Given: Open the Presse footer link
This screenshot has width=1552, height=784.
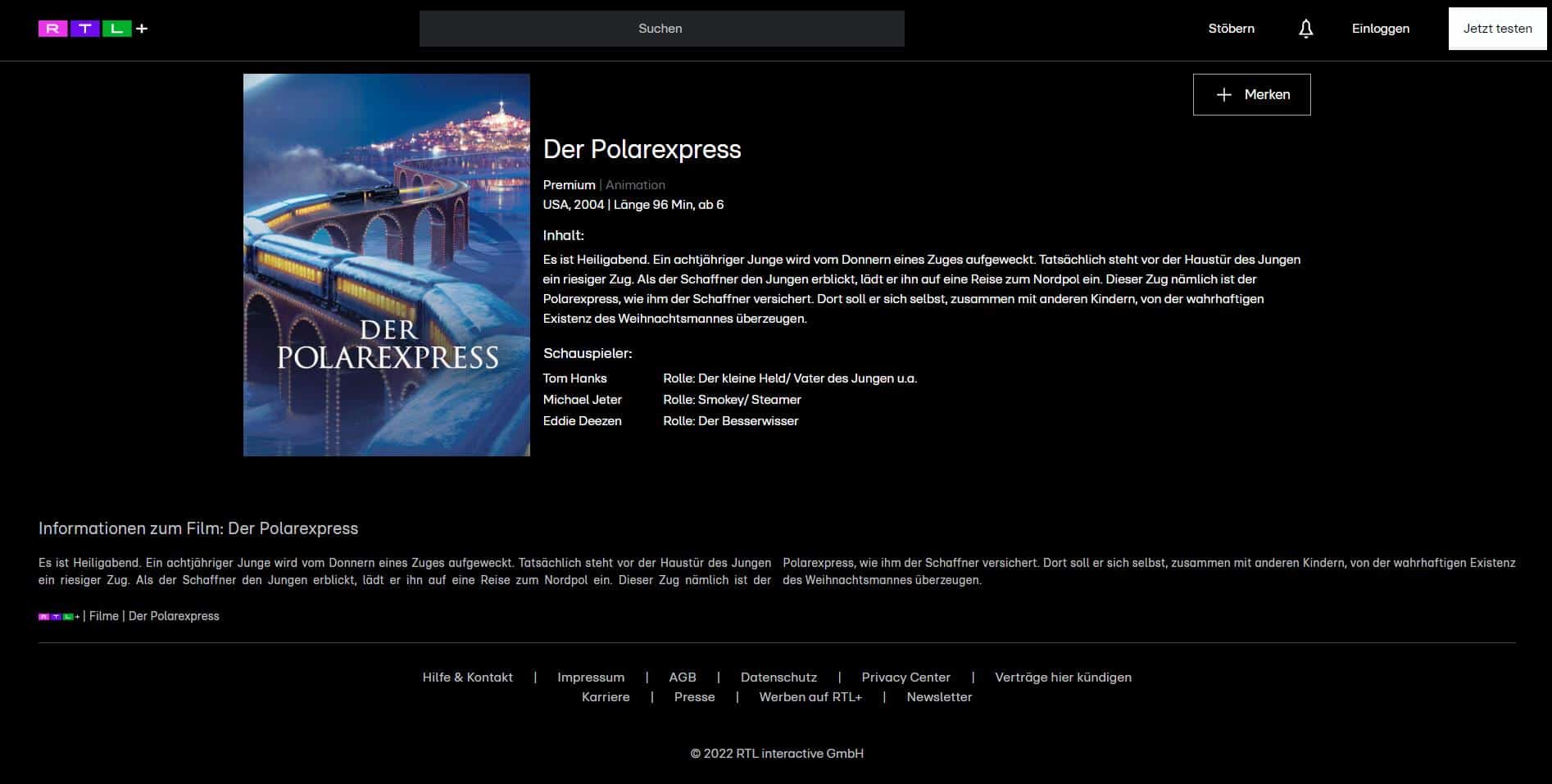Looking at the screenshot, I should click(x=694, y=697).
